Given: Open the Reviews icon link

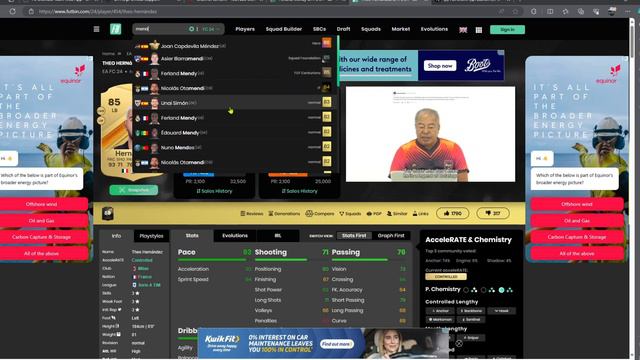Looking at the screenshot, I should tap(252, 213).
